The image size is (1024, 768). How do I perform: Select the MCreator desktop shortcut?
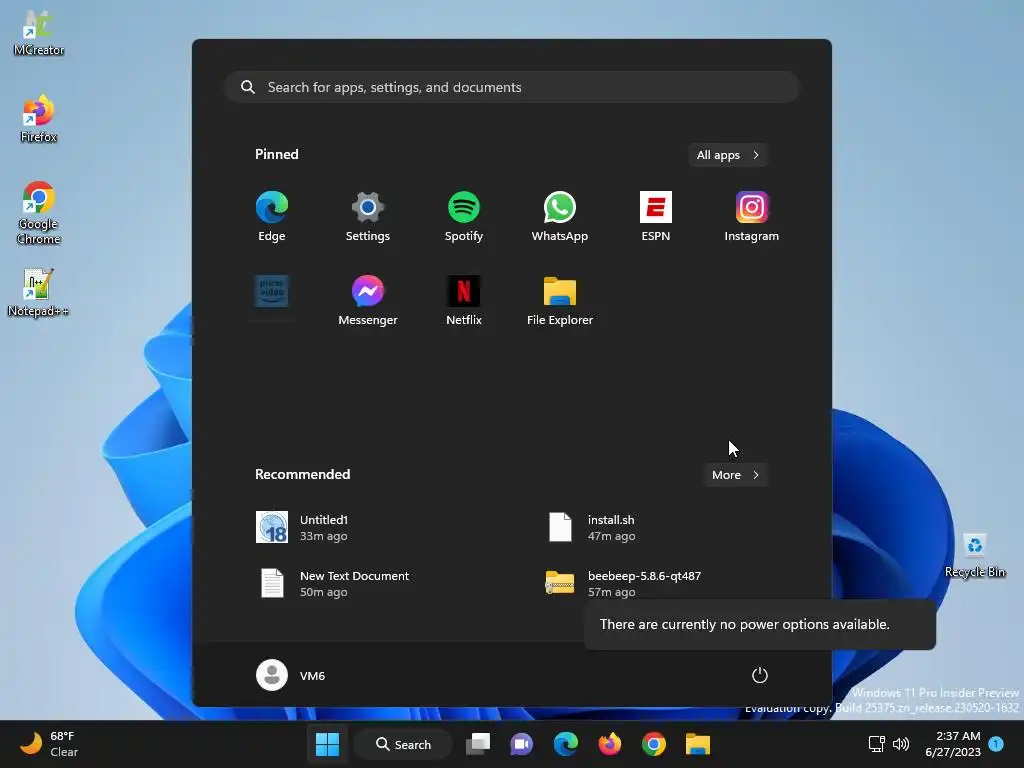(x=39, y=33)
